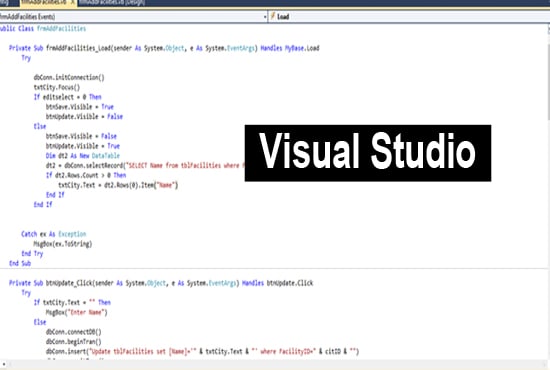This screenshot has height=370, width=550.
Task: Click the frmAddFacilities_Load sub declaration
Action: [x=164, y=48]
